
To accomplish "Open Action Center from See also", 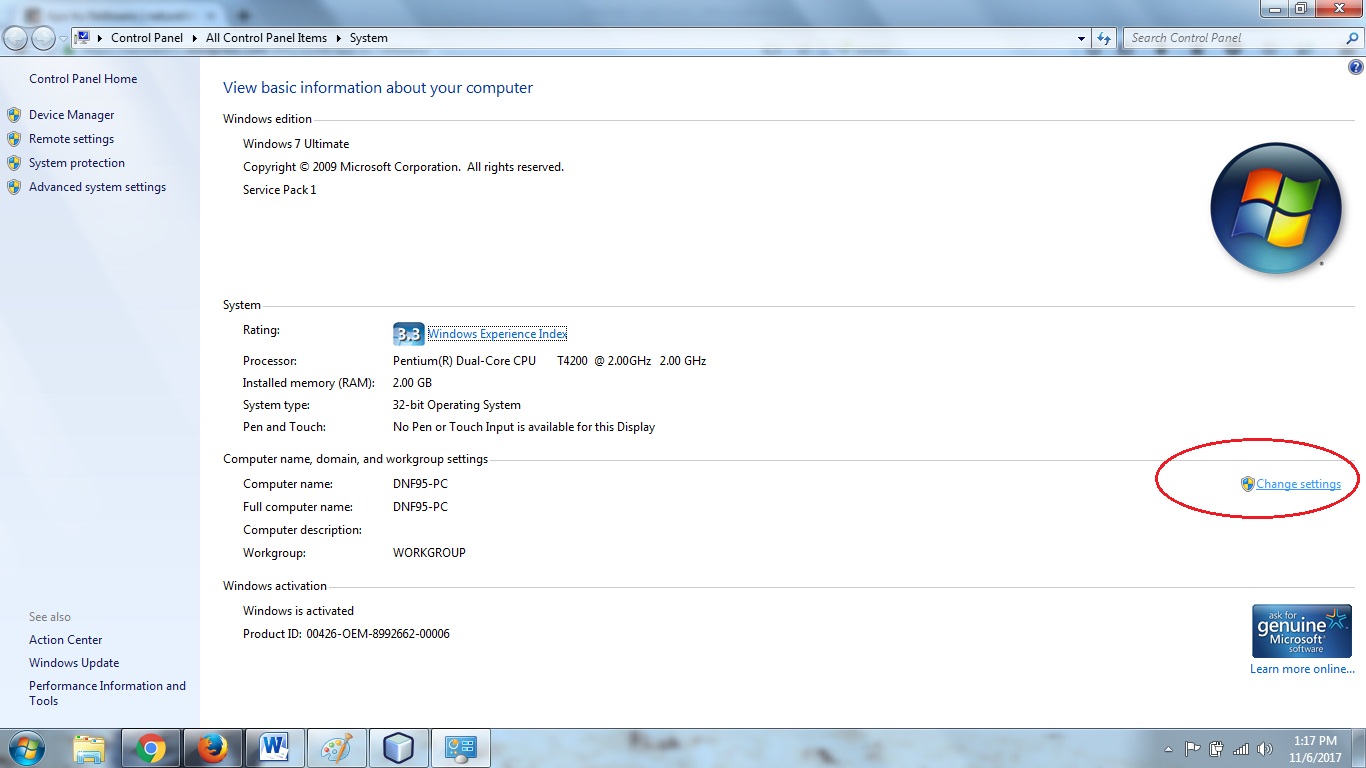I will point(65,640).
